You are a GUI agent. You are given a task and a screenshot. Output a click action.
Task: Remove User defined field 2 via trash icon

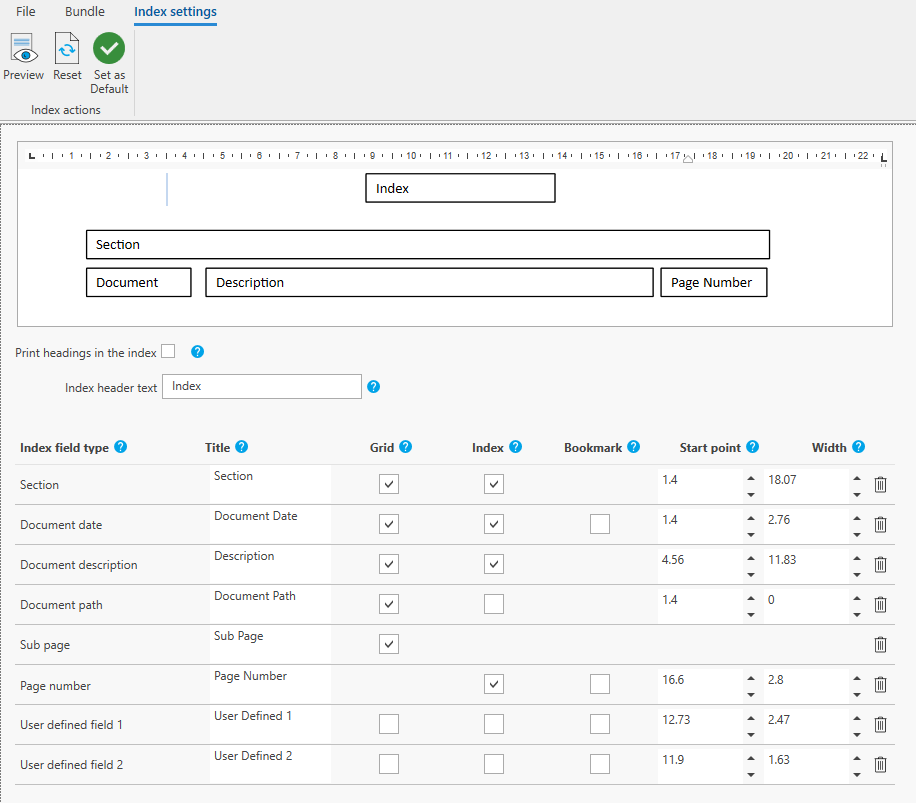click(x=880, y=765)
